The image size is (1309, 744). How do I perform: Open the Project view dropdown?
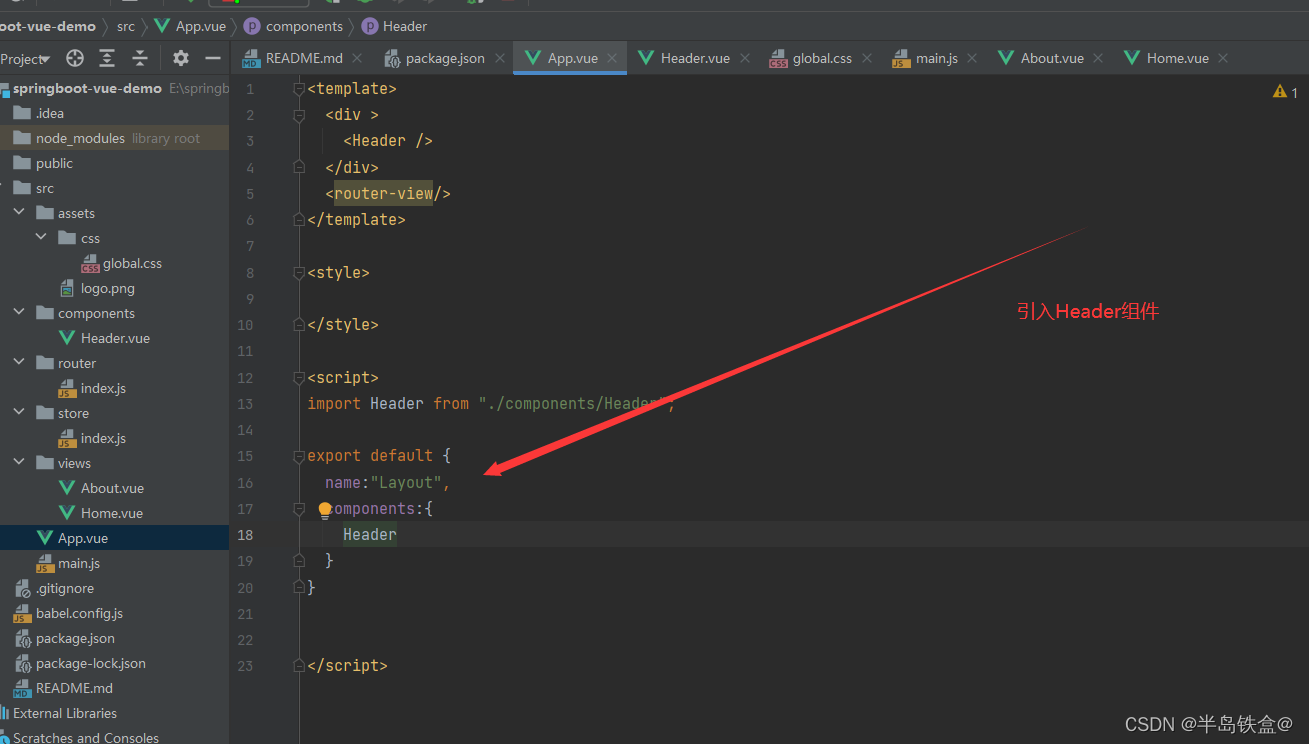pos(25,59)
